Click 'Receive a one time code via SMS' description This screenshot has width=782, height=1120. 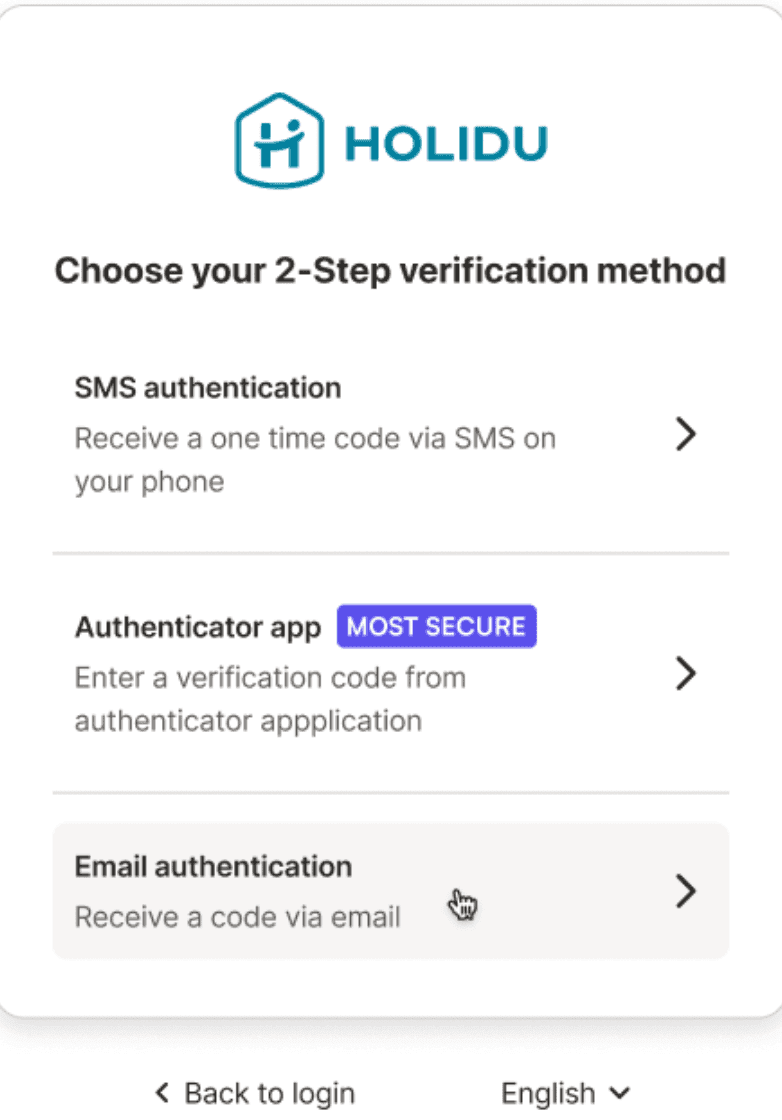click(x=315, y=439)
